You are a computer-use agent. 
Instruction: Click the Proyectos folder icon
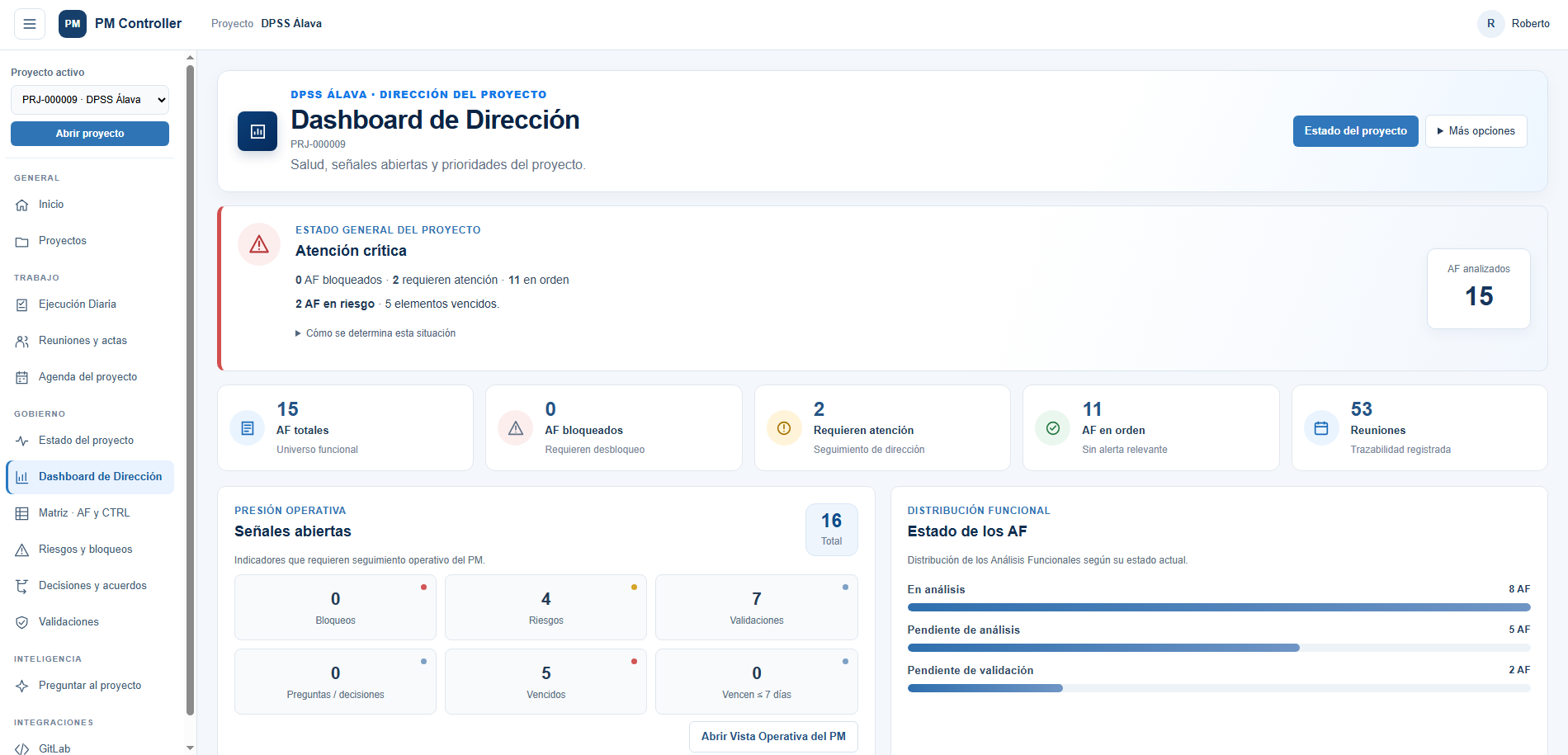point(22,242)
